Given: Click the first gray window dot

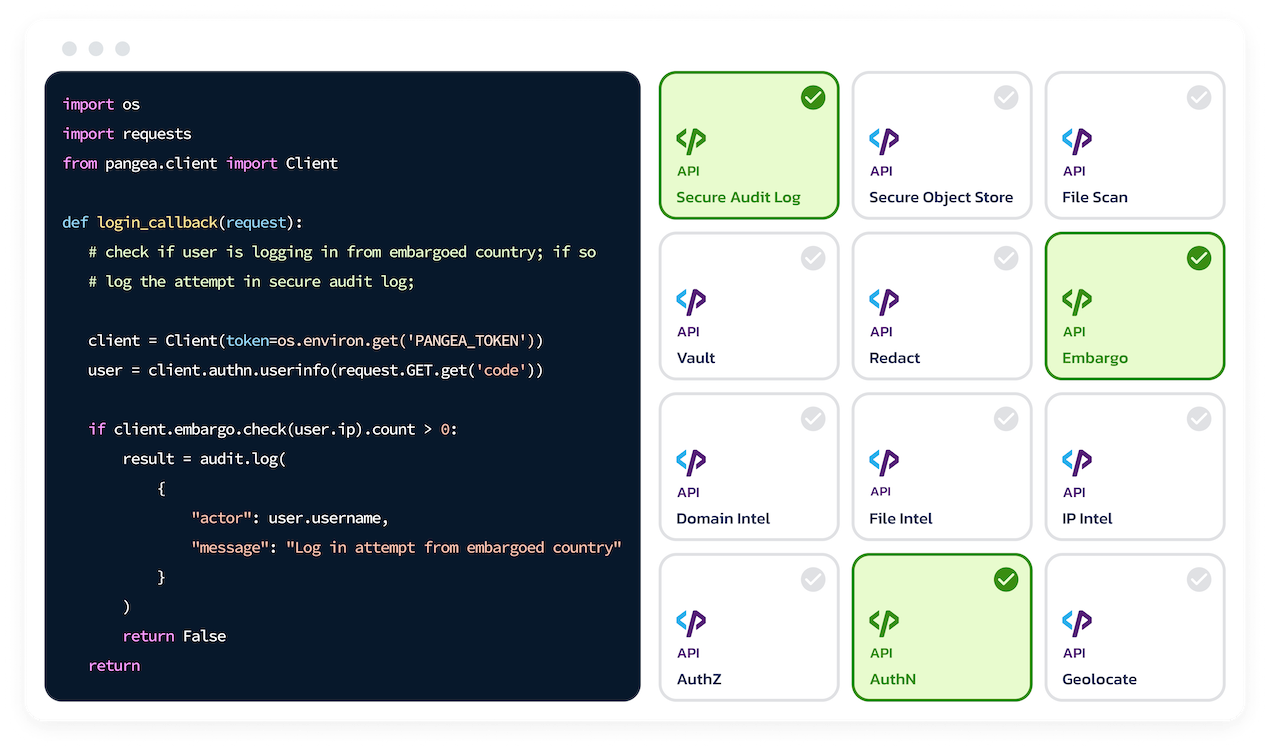Looking at the screenshot, I should (x=69, y=49).
